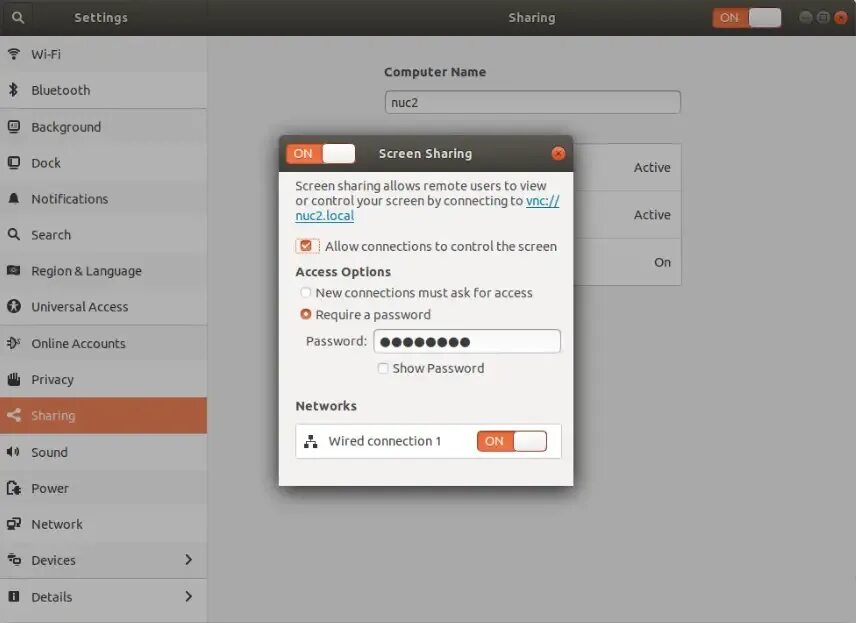
Task: Click the Network computers icon
Action: pyautogui.click(x=14, y=524)
